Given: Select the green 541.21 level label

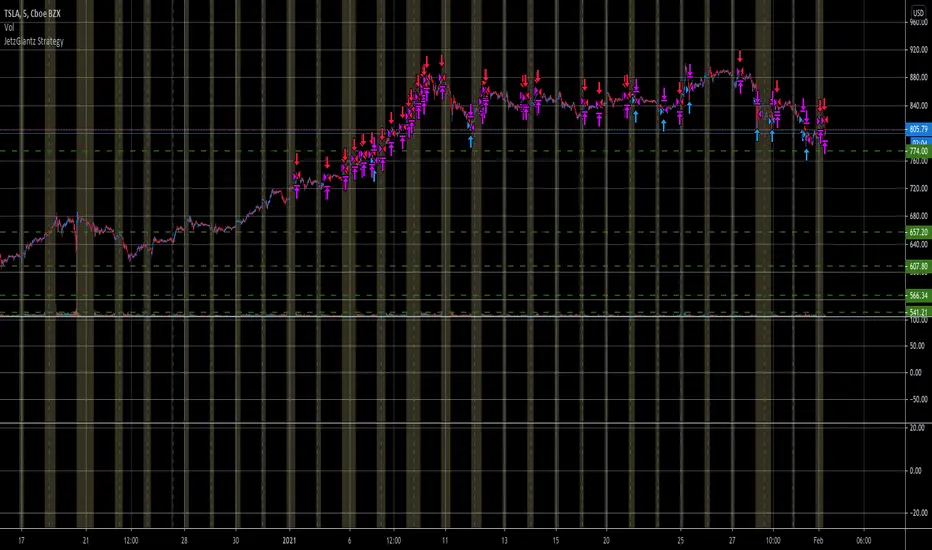Looking at the screenshot, I should [918, 312].
